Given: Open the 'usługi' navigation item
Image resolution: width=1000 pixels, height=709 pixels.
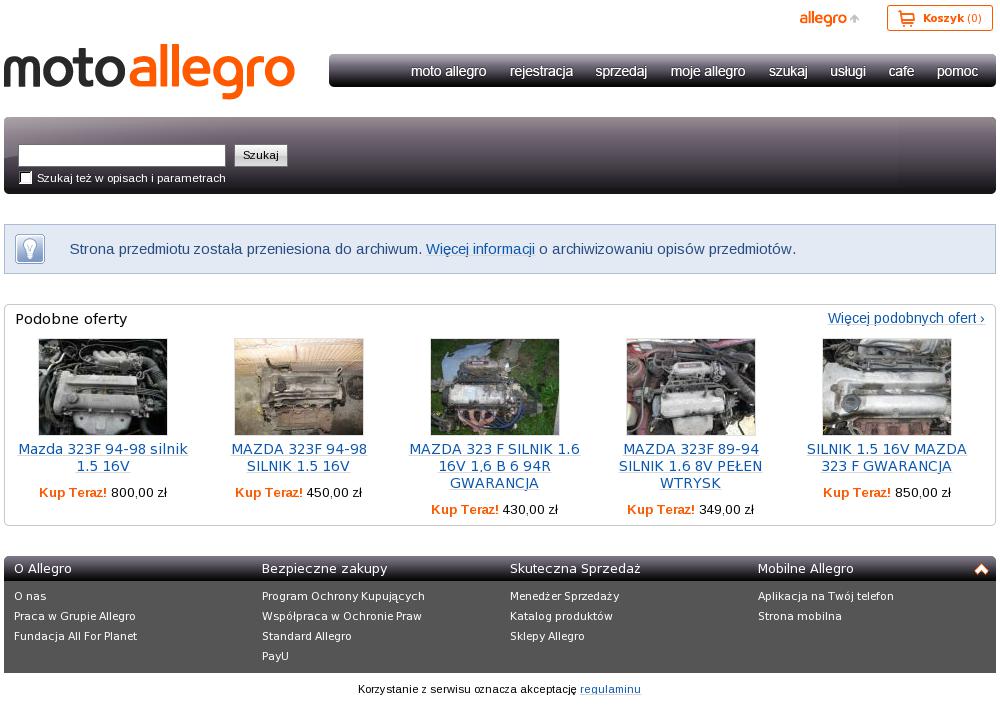Looking at the screenshot, I should tap(848, 71).
